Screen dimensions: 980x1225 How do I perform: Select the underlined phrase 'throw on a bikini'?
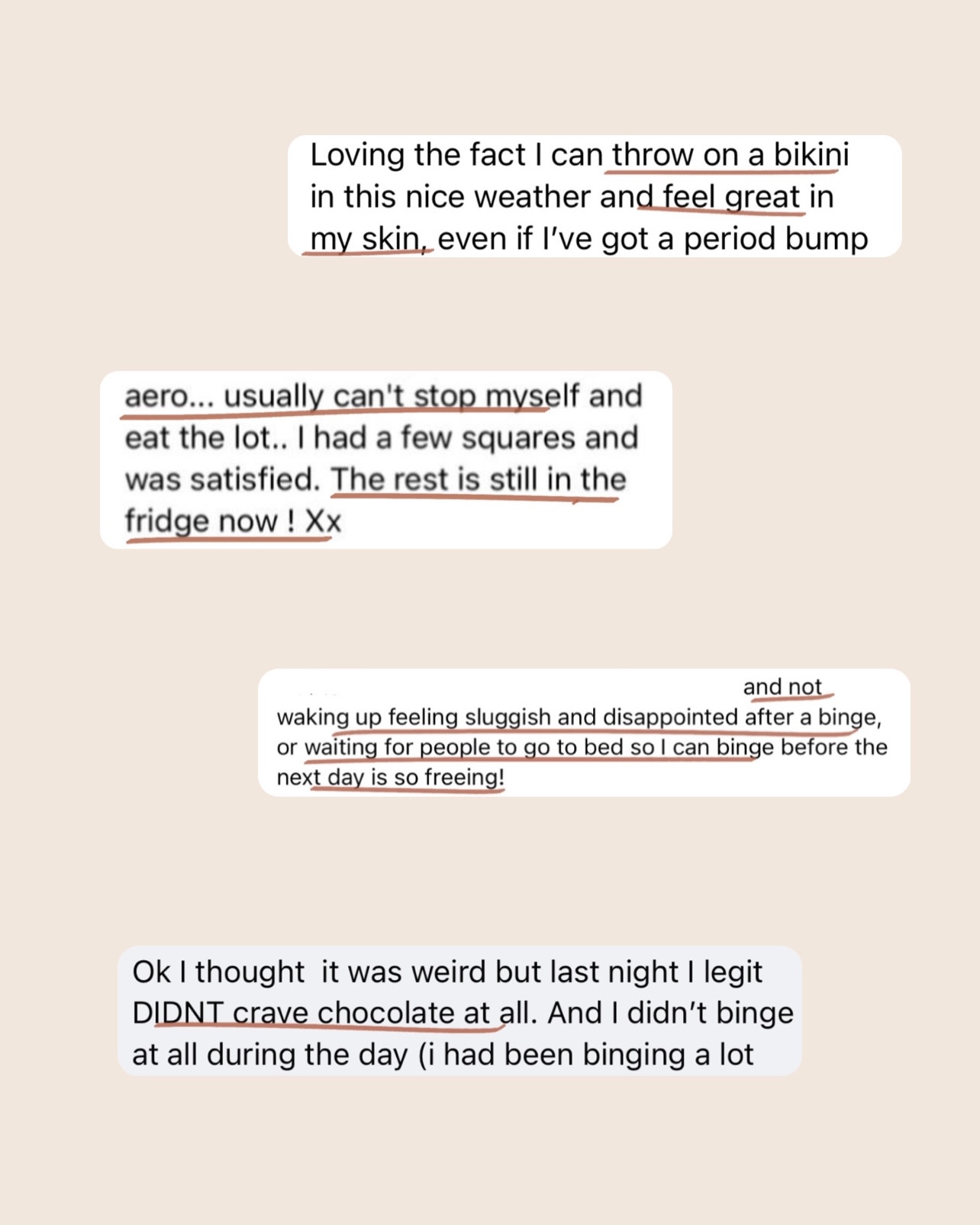[730, 156]
